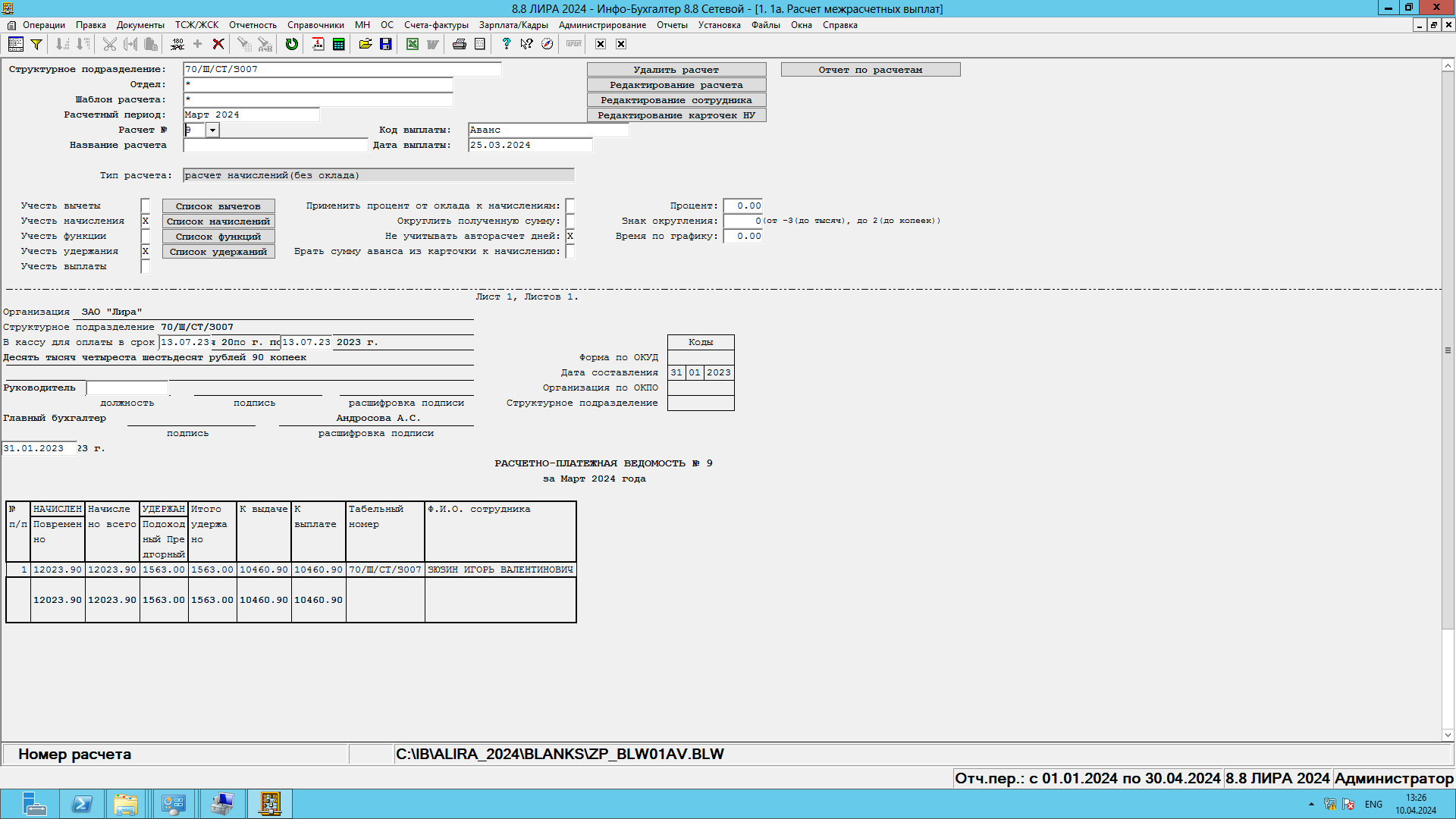Export to Excel using green toolbar icon

[412, 44]
